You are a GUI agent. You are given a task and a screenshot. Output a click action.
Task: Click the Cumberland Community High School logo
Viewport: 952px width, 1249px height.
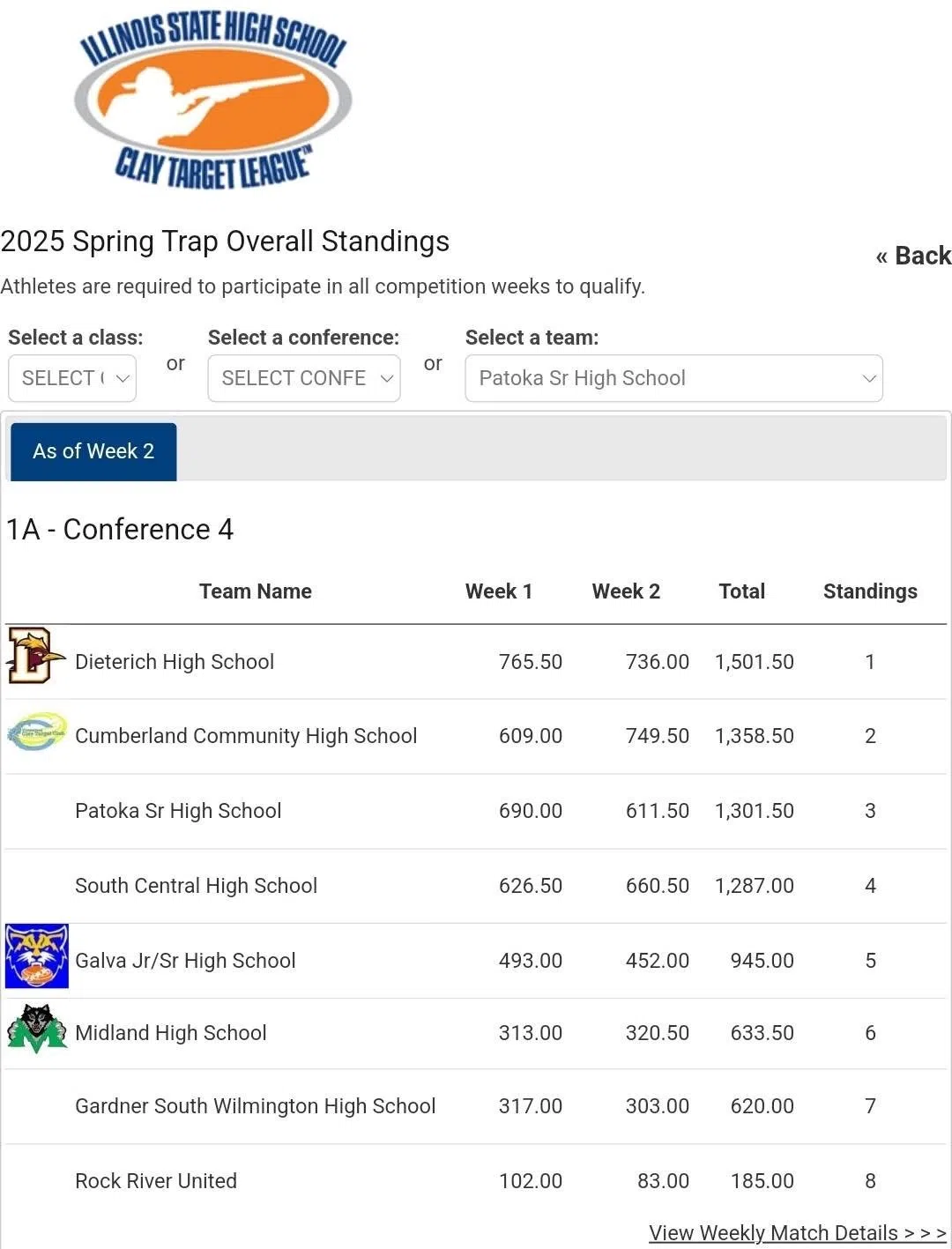click(37, 732)
